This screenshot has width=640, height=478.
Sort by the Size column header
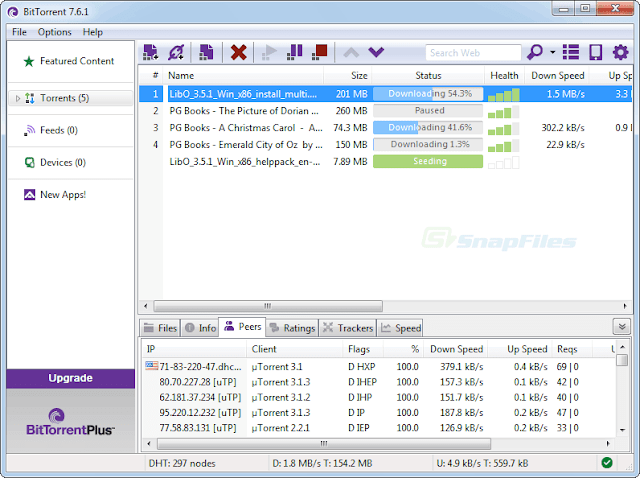pyautogui.click(x=348, y=76)
